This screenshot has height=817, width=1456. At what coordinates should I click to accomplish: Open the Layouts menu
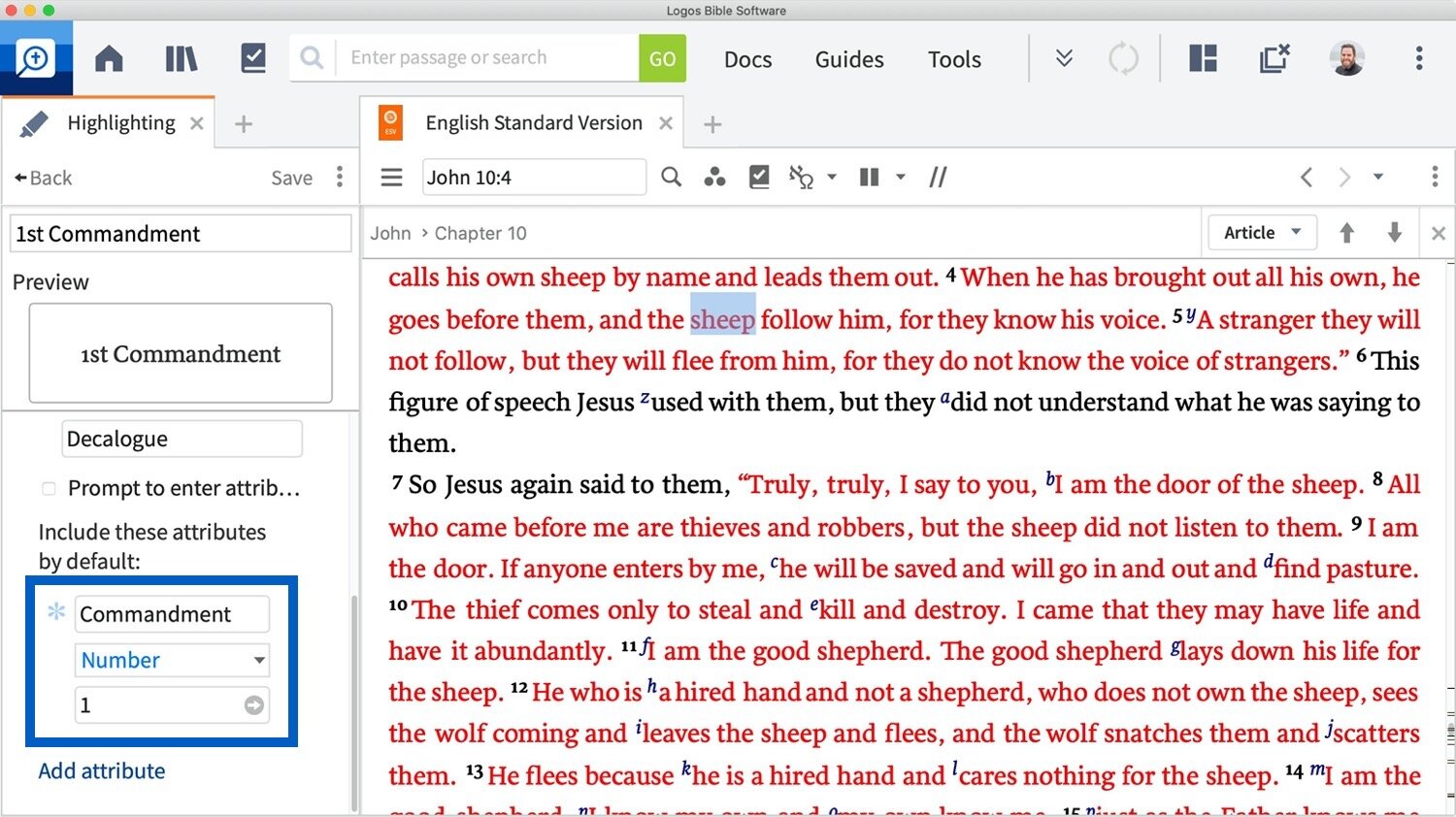pyautogui.click(x=1202, y=58)
